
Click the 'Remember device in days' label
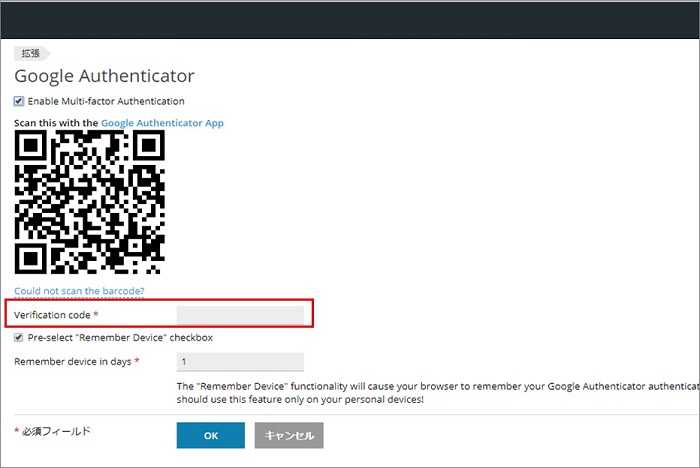coord(73,361)
